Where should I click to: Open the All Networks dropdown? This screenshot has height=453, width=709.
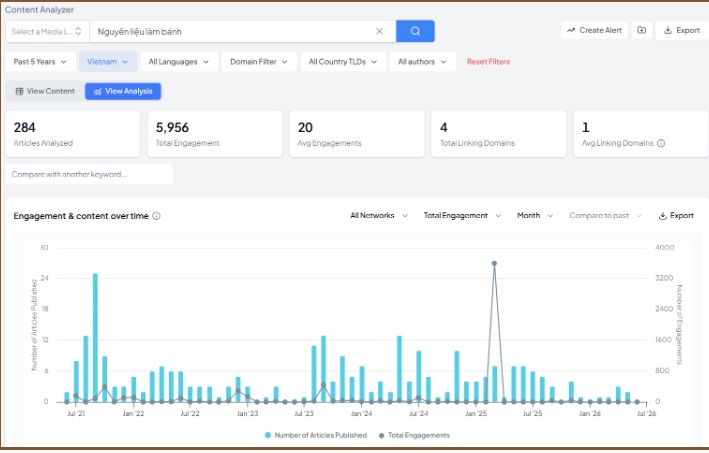[379, 216]
